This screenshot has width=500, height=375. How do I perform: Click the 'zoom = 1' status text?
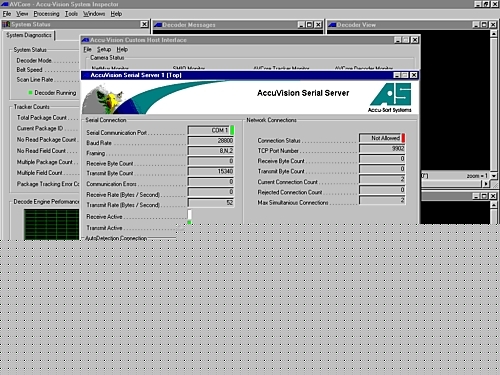(477, 175)
